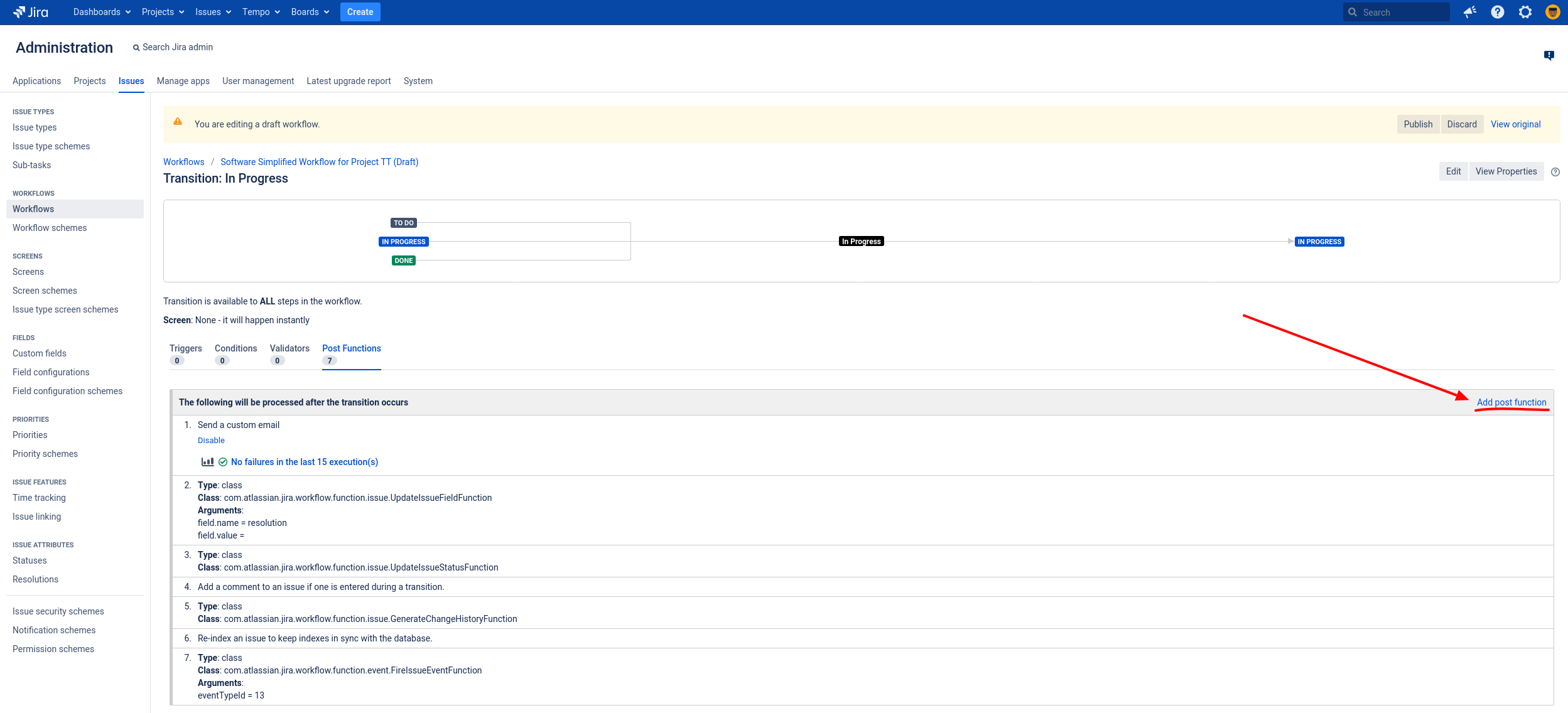The height and width of the screenshot is (713, 1568).
Task: Open the User management admin tab
Action: (x=258, y=81)
